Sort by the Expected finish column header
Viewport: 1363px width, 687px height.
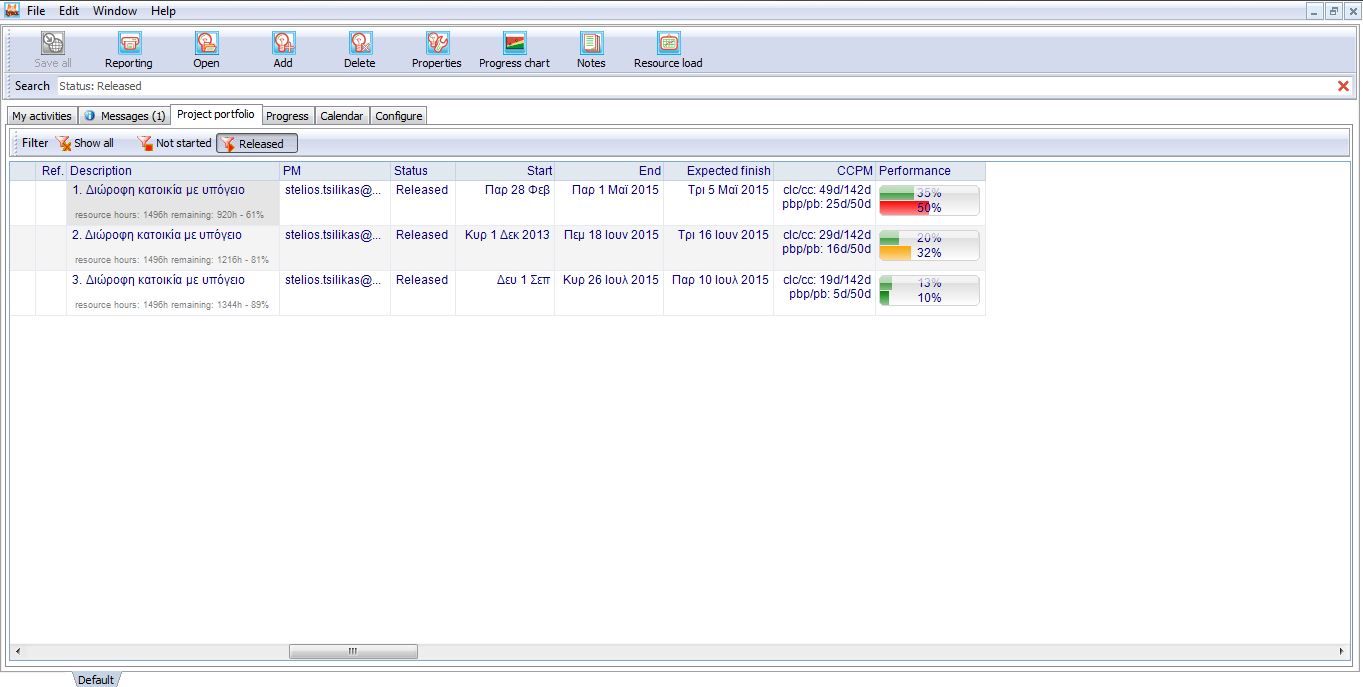point(719,171)
